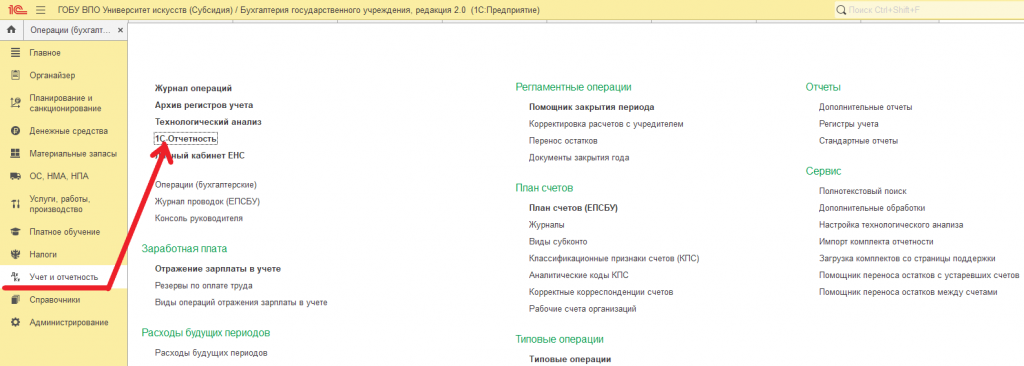Open Технологический анализ
Viewport: 1024px width, 366px height.
(208, 122)
